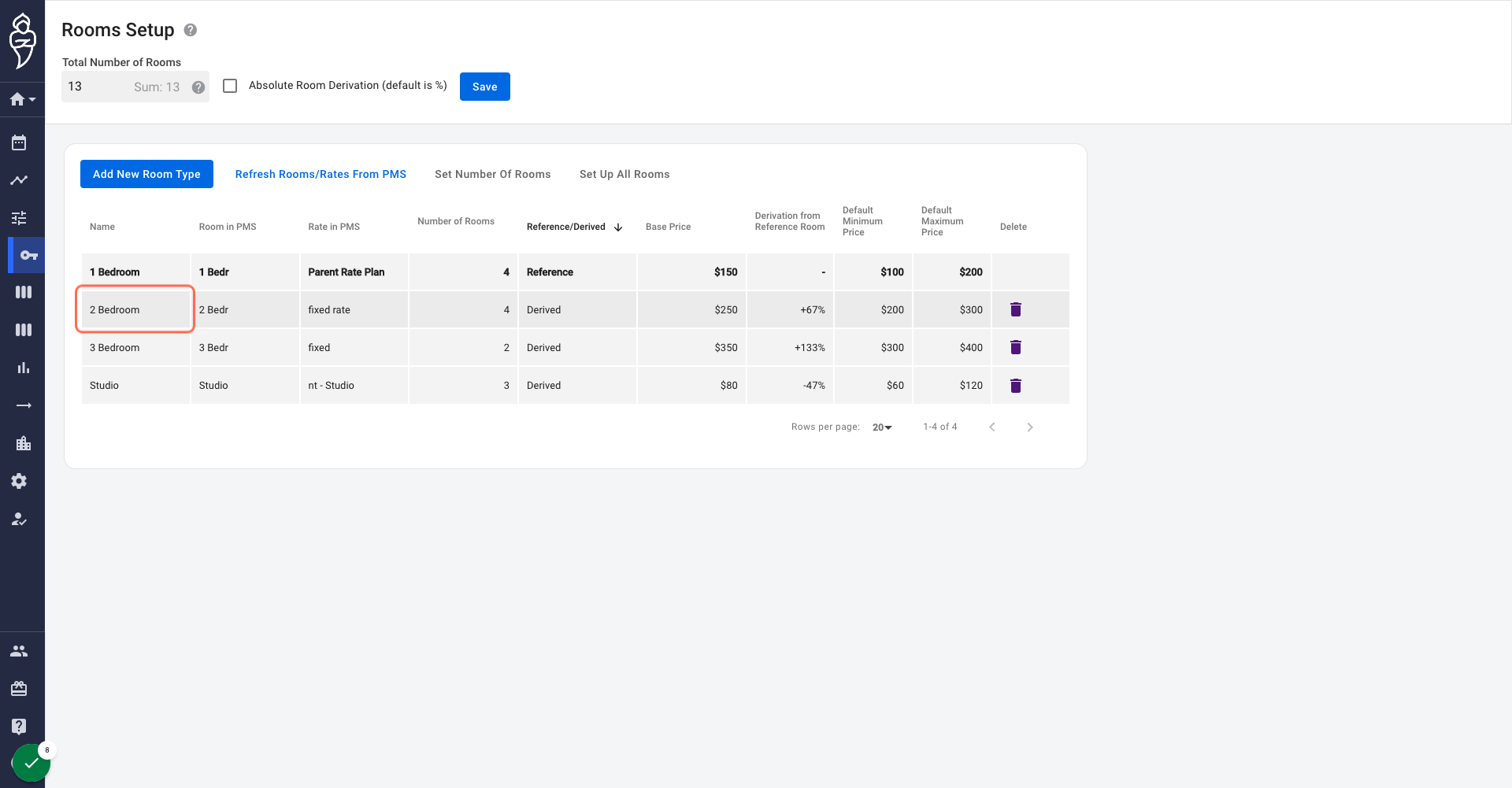This screenshot has width=1512, height=788.
Task: Select the 1 Bedroom name cell
Action: coord(135,272)
